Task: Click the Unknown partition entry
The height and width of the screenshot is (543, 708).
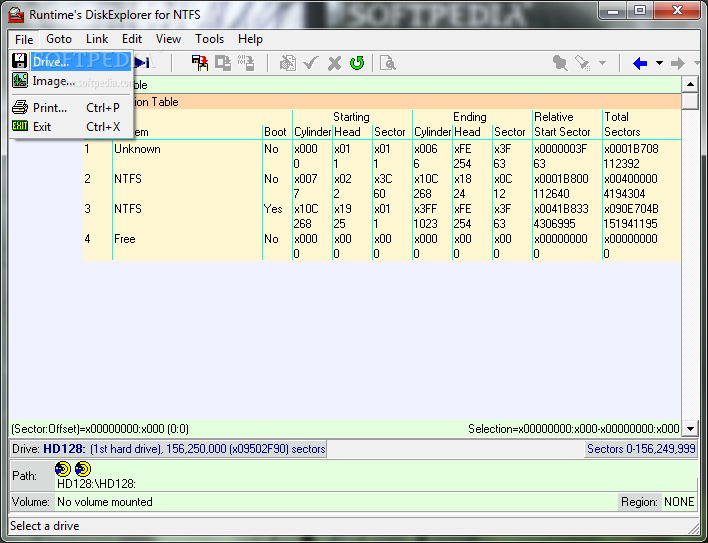Action: click(137, 149)
